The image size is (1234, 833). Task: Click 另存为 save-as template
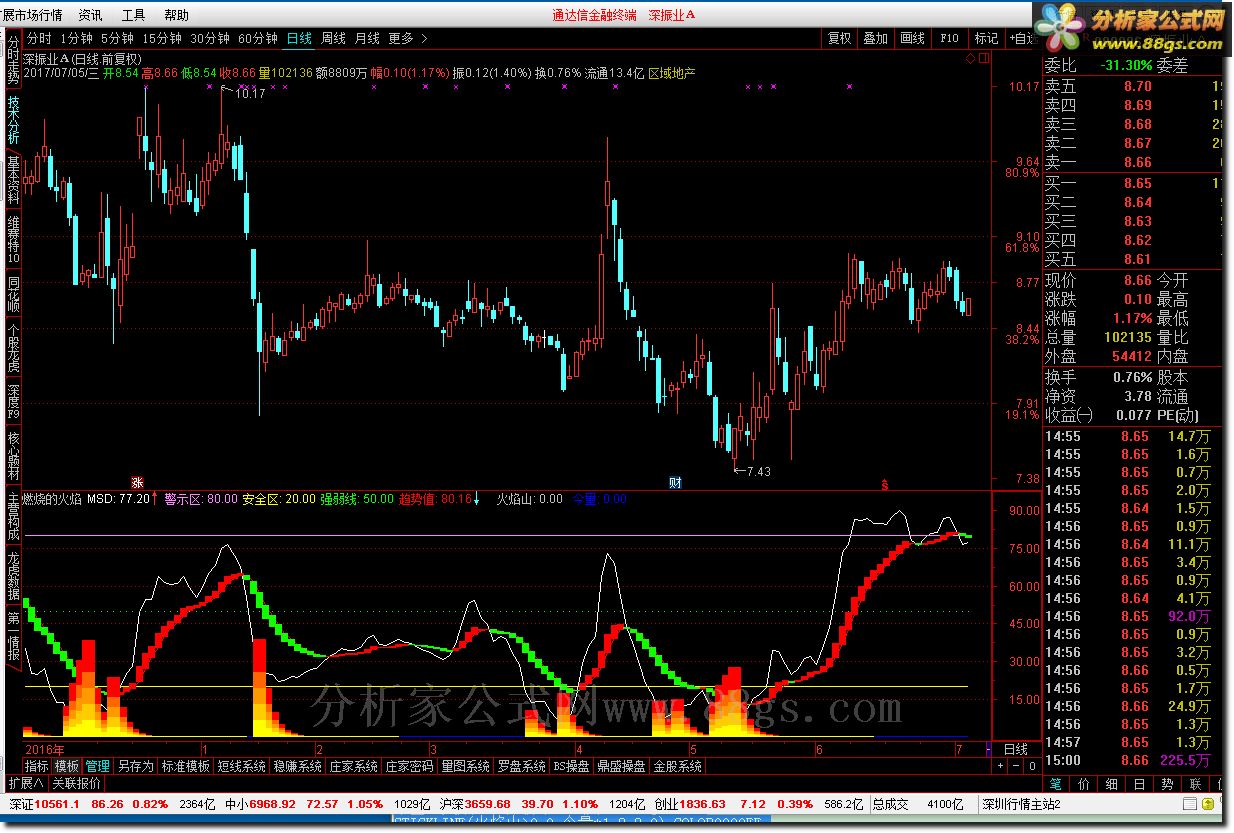[135, 767]
